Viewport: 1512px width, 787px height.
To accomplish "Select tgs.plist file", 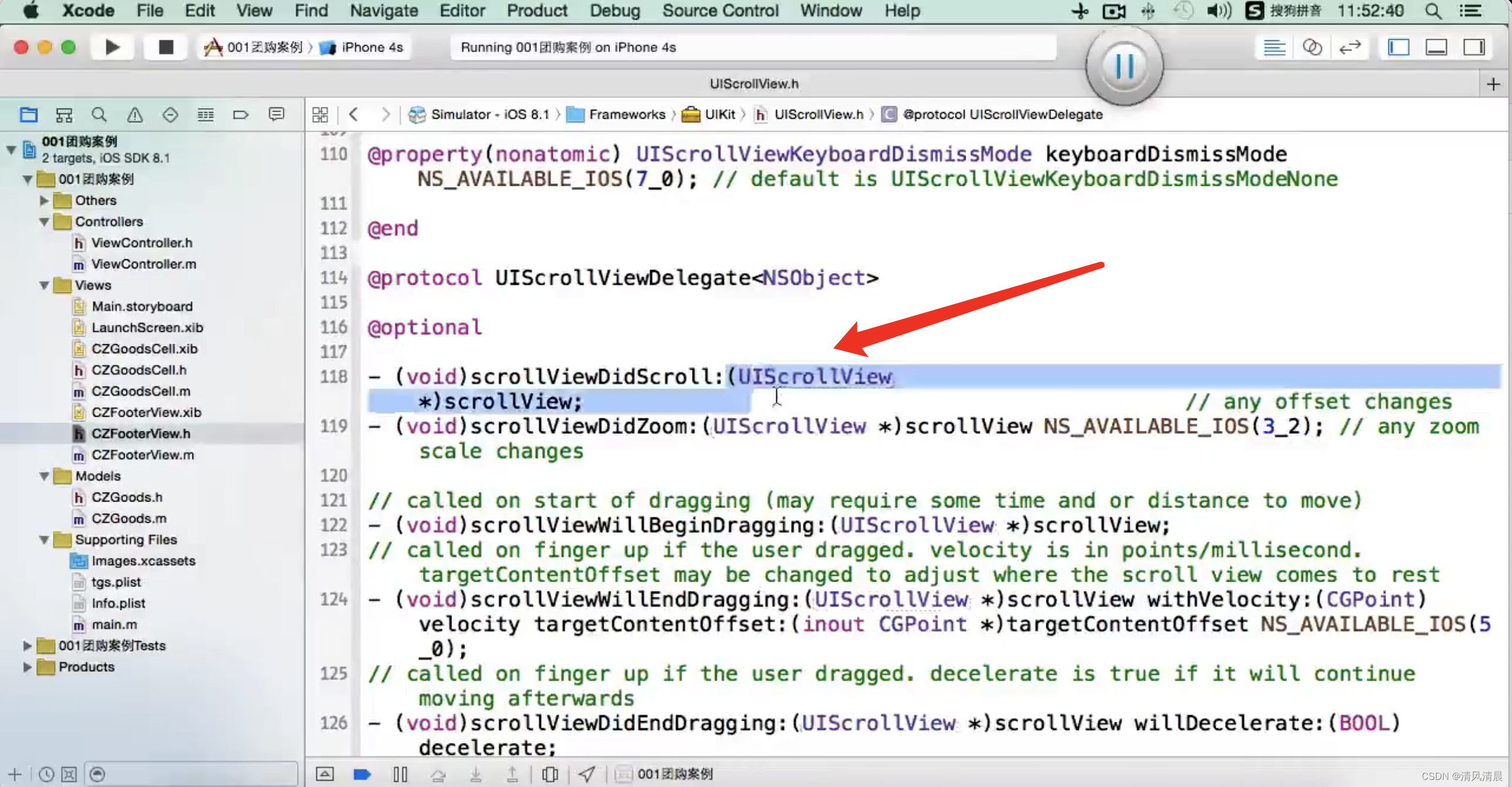I will (116, 582).
